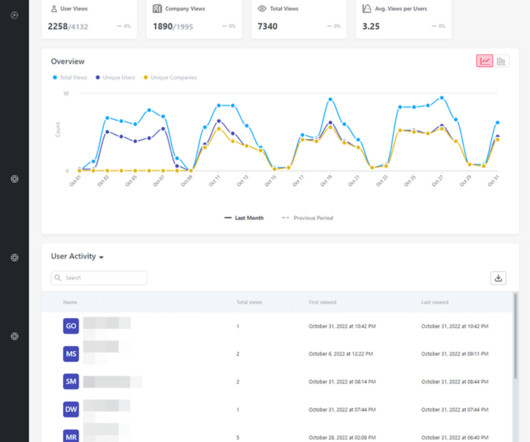This screenshot has width=530, height=442.
Task: Switch to the bar chart view
Action: tap(501, 61)
